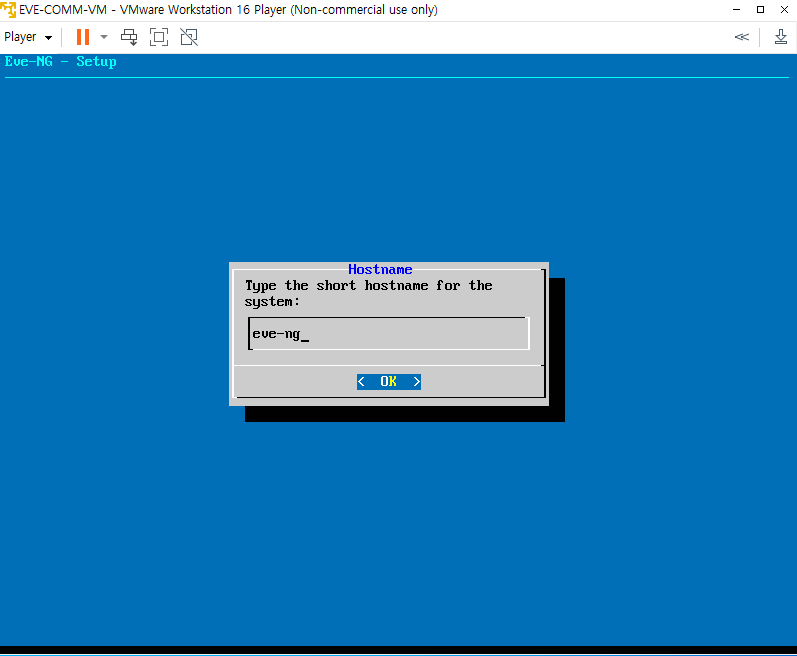Click the "Eve-NG - Setup" header text
This screenshot has height=656, width=797.
60,61
